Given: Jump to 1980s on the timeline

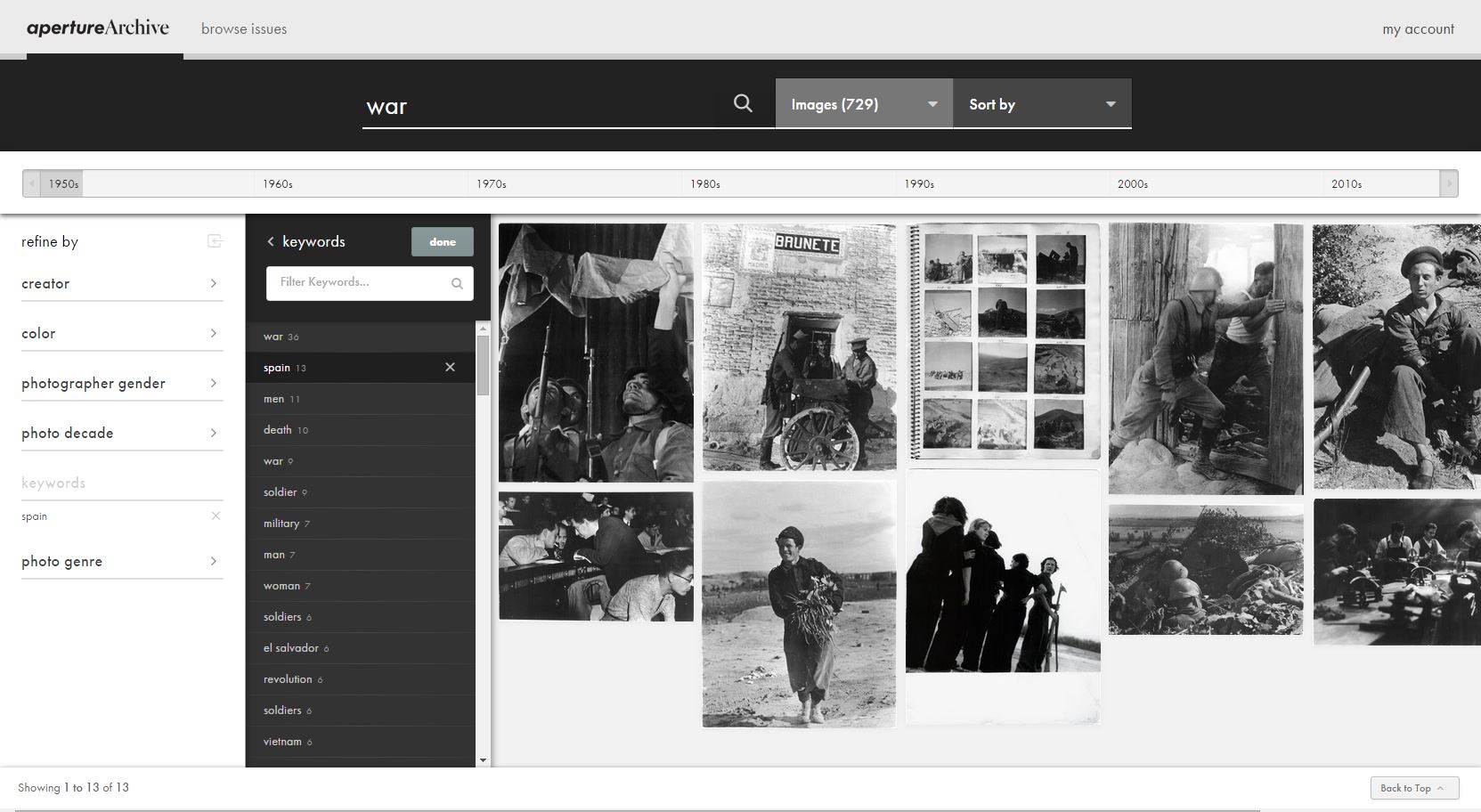Looking at the screenshot, I should (704, 184).
